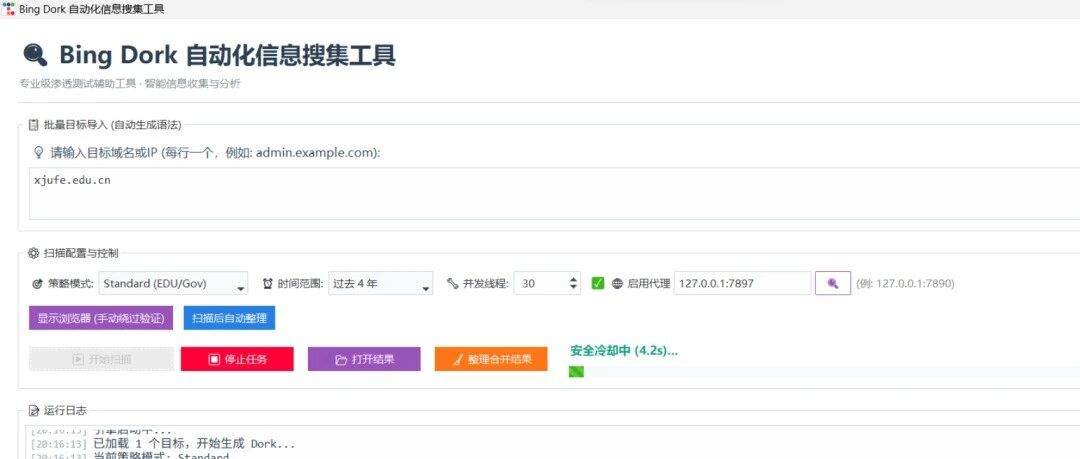Click the 显示浏览器 (手动绕过验证) button

(x=101, y=318)
